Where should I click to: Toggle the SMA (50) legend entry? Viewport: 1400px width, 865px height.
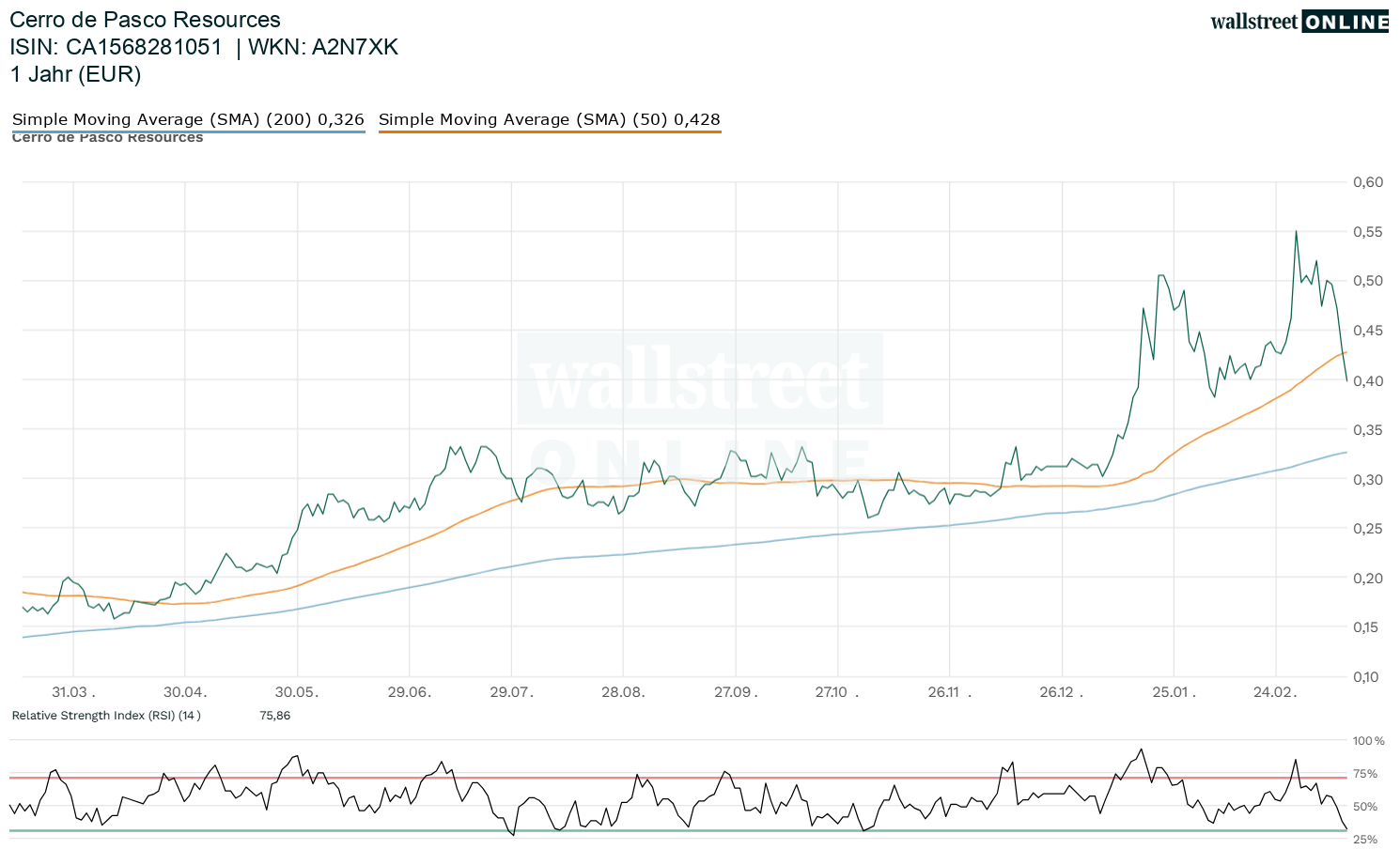549,119
